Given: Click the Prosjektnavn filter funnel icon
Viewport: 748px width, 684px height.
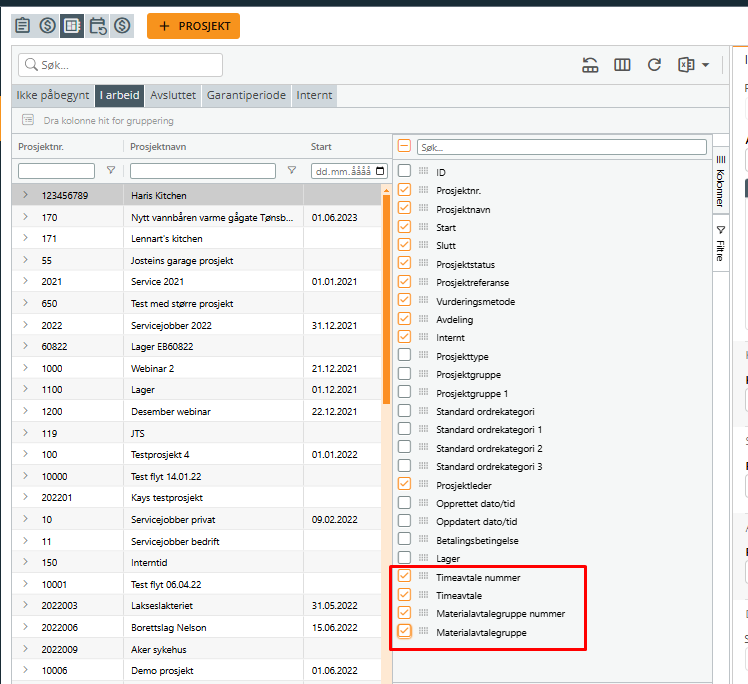Looking at the screenshot, I should pyautogui.click(x=291, y=170).
